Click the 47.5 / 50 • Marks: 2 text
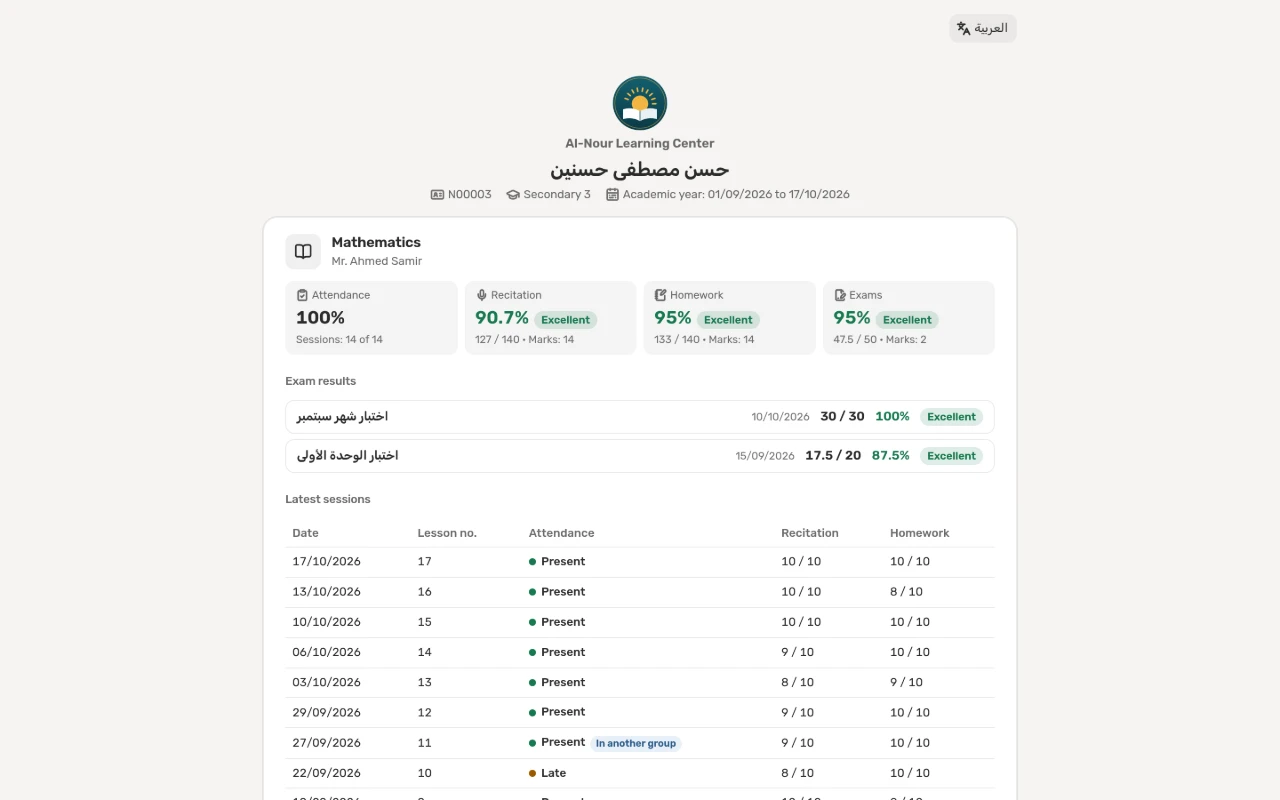Image resolution: width=1280 pixels, height=800 pixels. [x=880, y=339]
